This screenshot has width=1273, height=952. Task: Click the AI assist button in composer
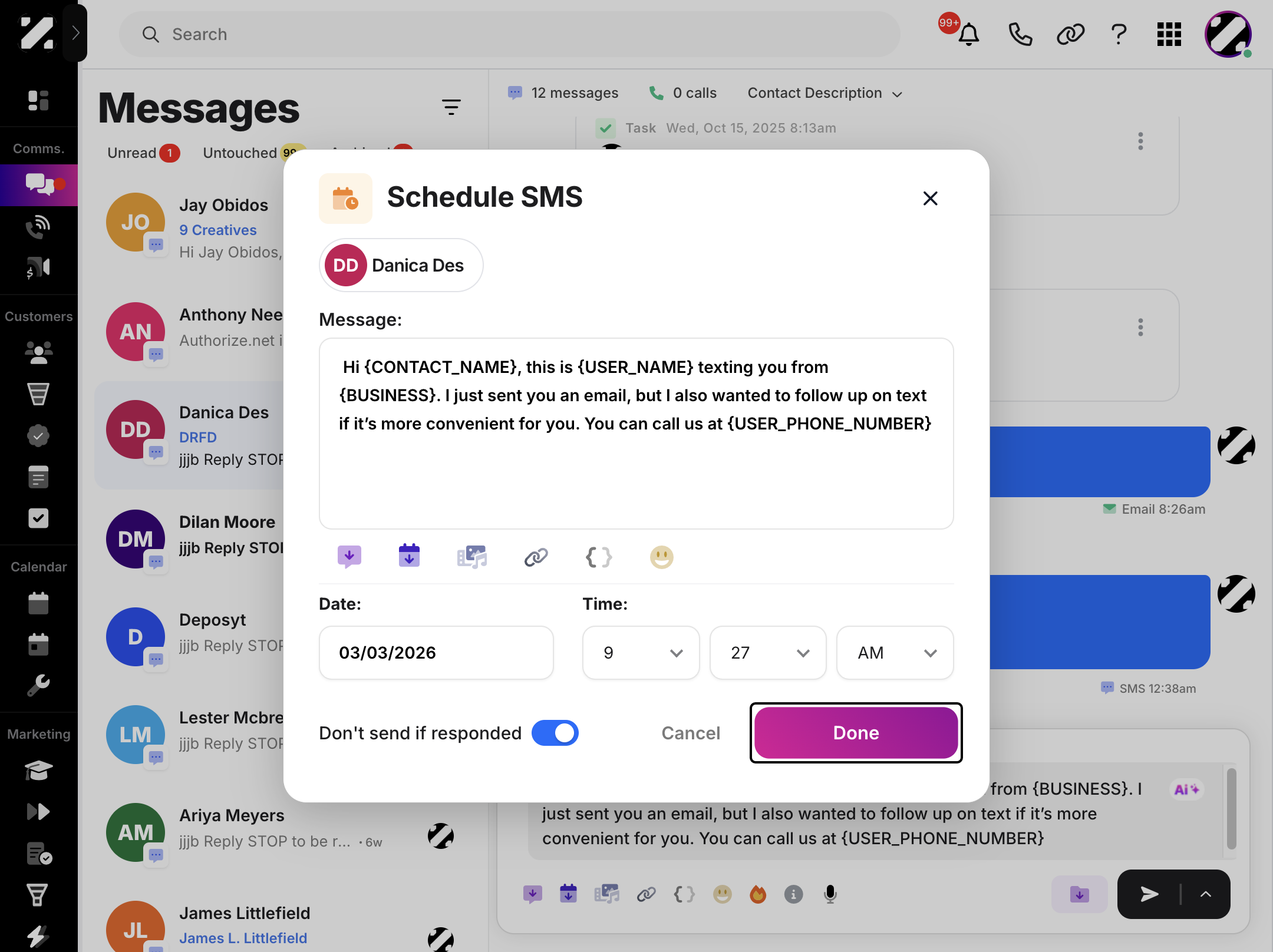click(x=1186, y=789)
